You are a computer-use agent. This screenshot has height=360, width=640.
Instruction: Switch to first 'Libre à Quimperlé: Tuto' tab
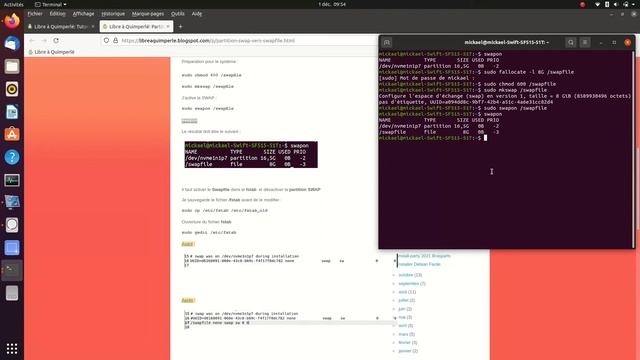click(60, 27)
